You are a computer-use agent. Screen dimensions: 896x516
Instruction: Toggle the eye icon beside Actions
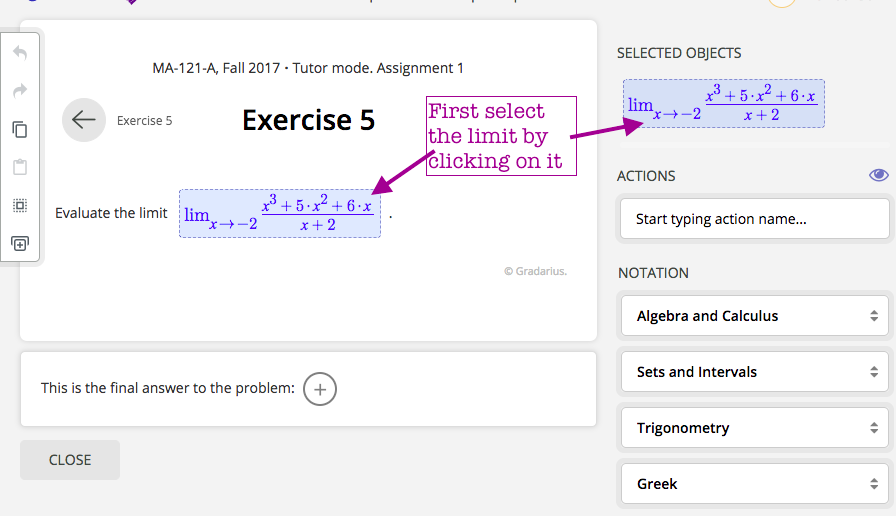point(879,175)
